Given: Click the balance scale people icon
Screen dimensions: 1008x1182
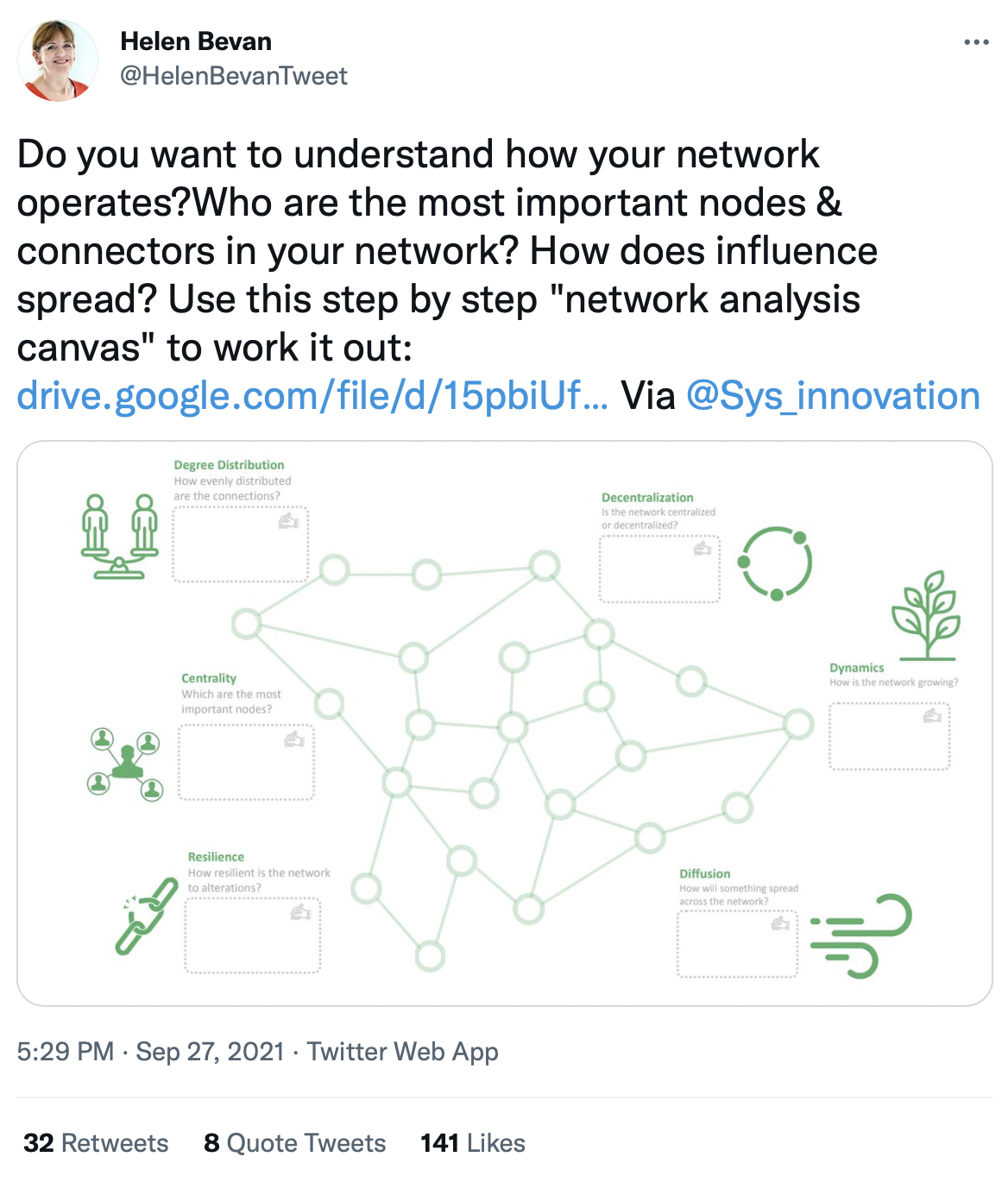Looking at the screenshot, I should pos(120,536).
